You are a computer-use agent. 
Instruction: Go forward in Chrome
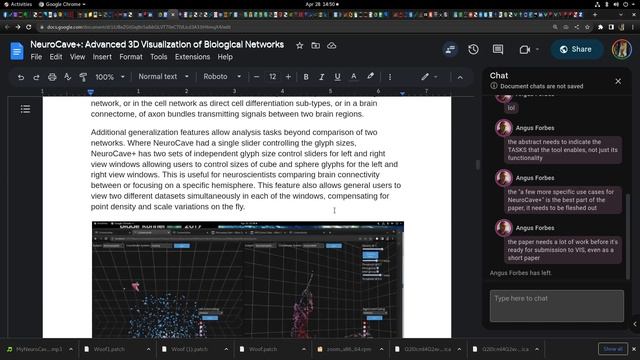(x=18, y=27)
